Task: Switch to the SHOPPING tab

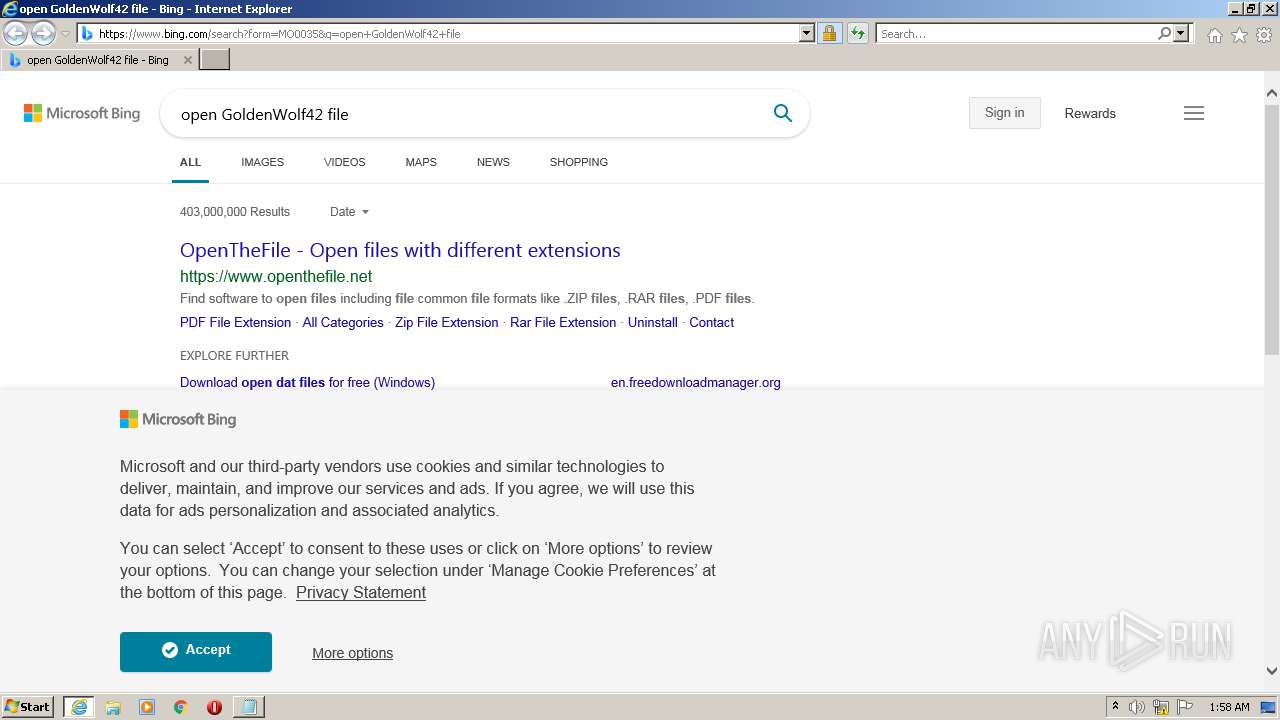Action: 579,162
